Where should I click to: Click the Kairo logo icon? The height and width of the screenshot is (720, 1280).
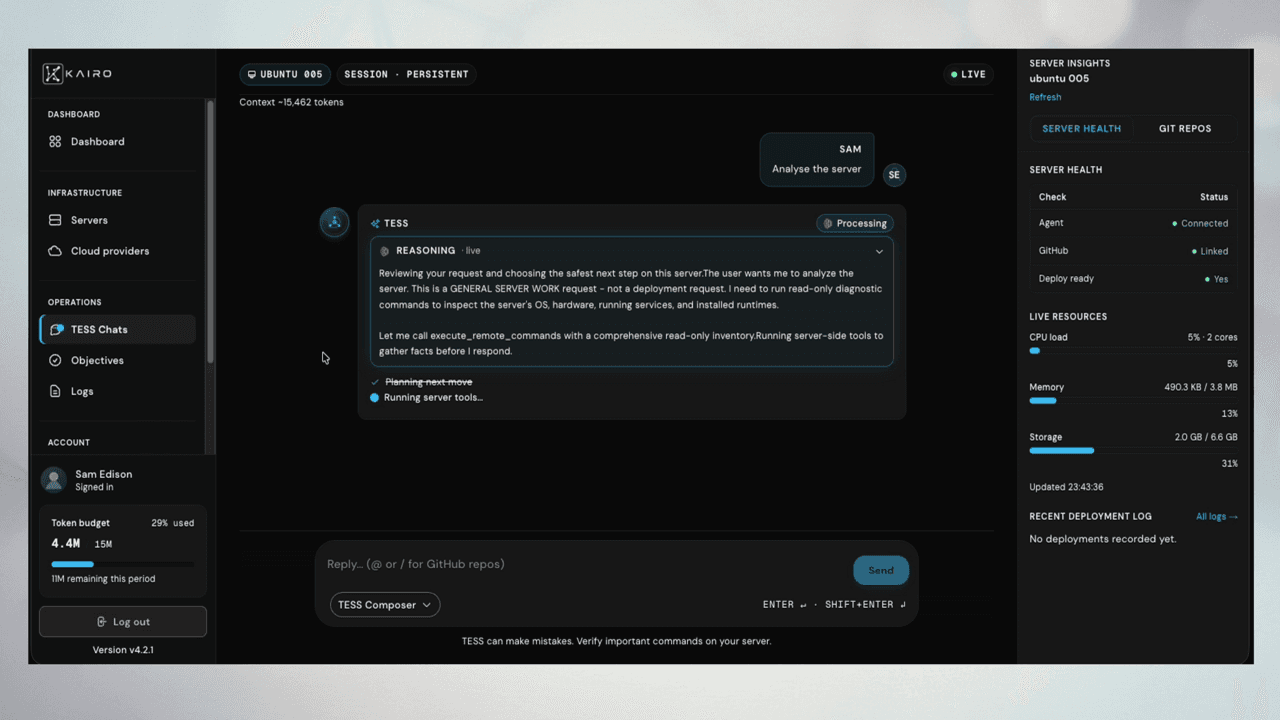(x=53, y=74)
